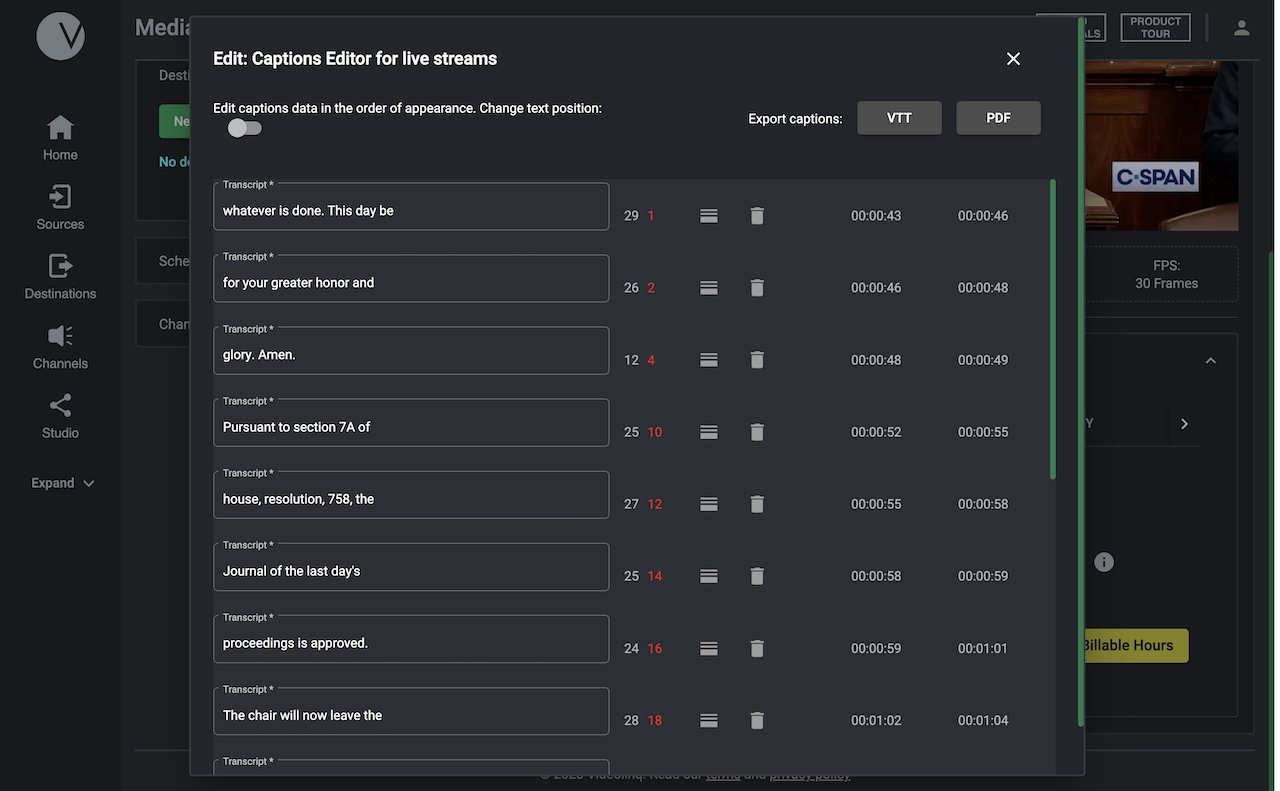
Task: Collapse the right-side panel with the chevron
Action: [x=1208, y=359]
